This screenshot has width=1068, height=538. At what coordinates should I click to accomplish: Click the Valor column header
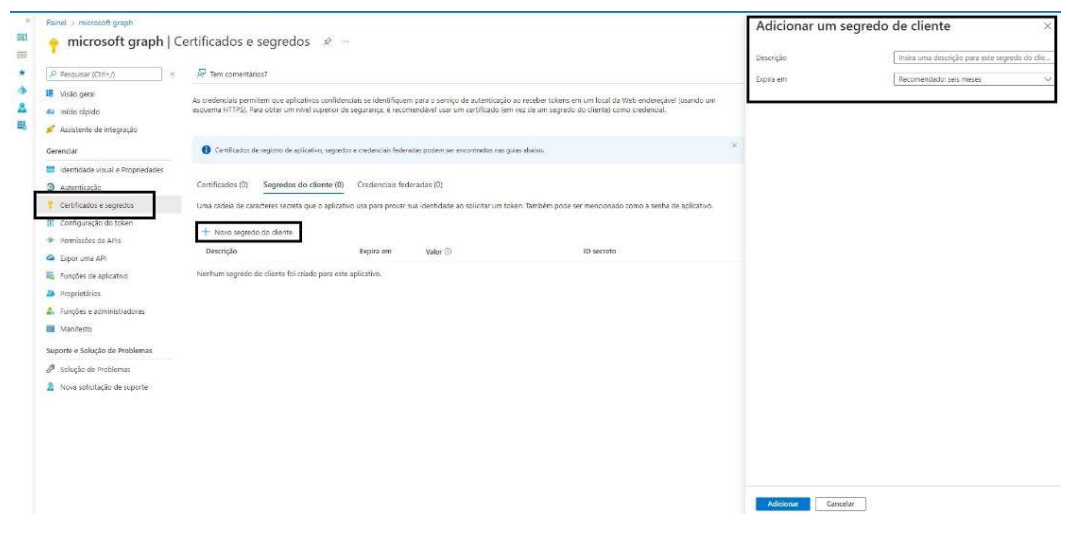(434, 251)
